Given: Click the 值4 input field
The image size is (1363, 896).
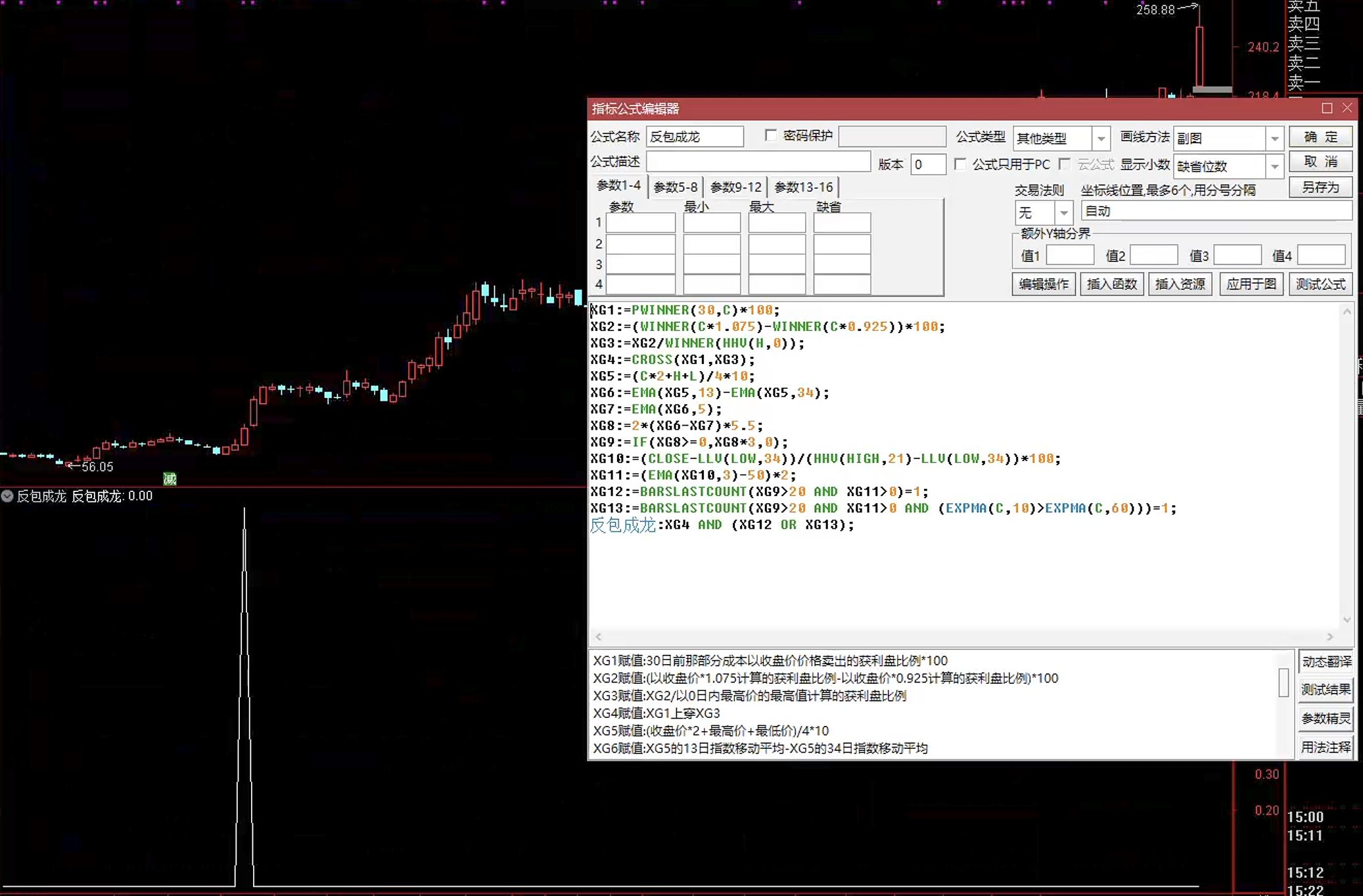Looking at the screenshot, I should (x=1322, y=255).
